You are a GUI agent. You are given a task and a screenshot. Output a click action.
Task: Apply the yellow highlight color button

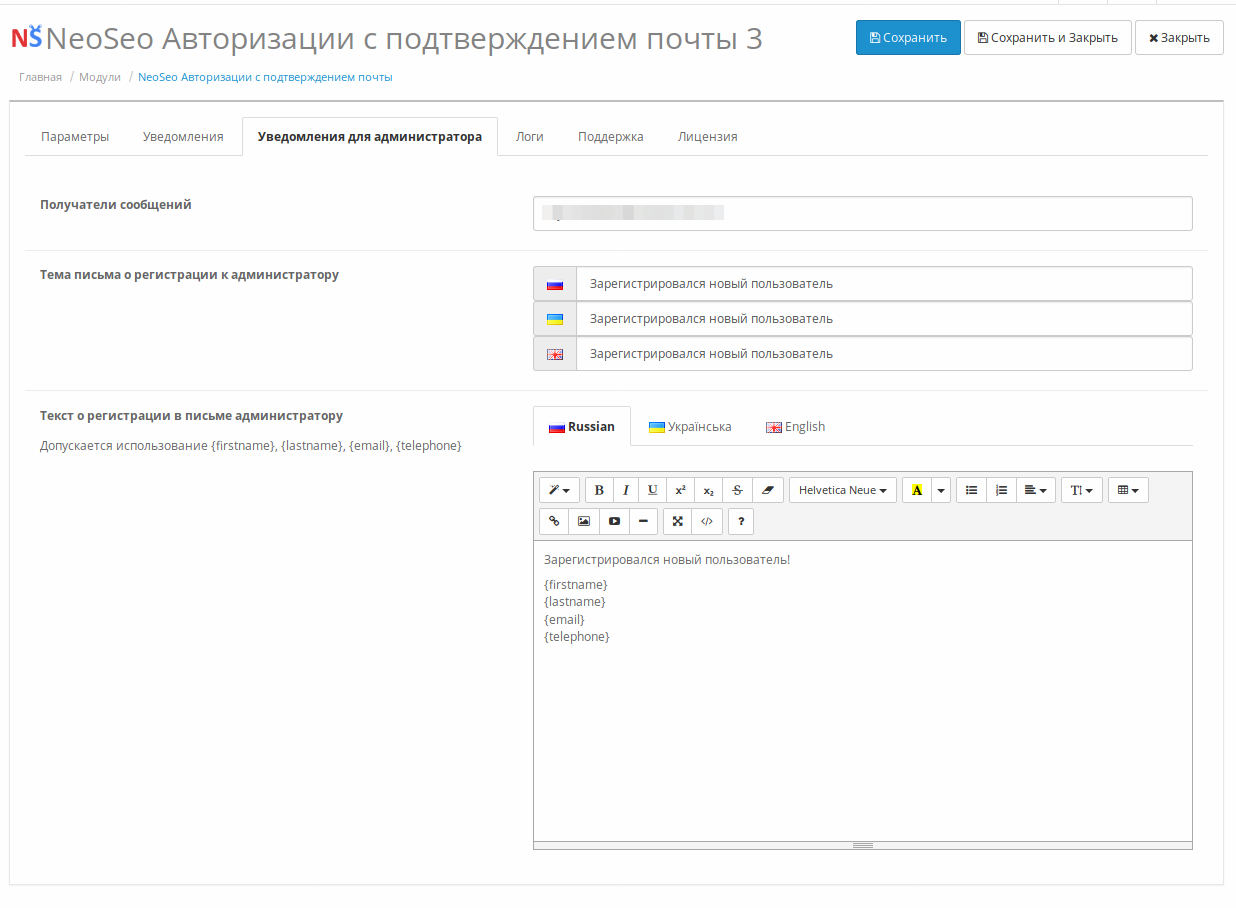click(x=916, y=490)
